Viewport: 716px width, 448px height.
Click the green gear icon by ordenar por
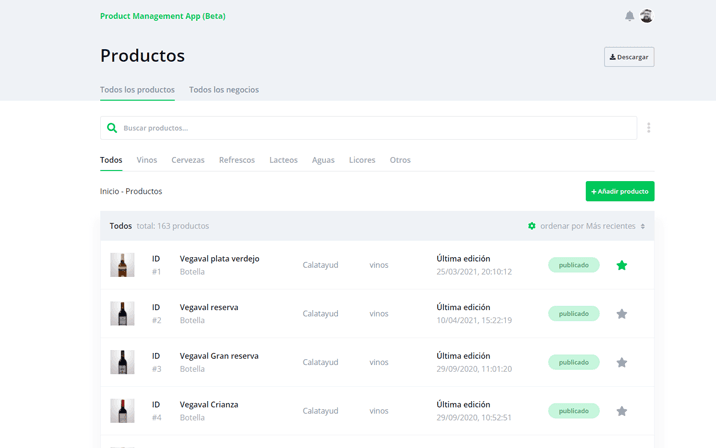pyautogui.click(x=532, y=226)
